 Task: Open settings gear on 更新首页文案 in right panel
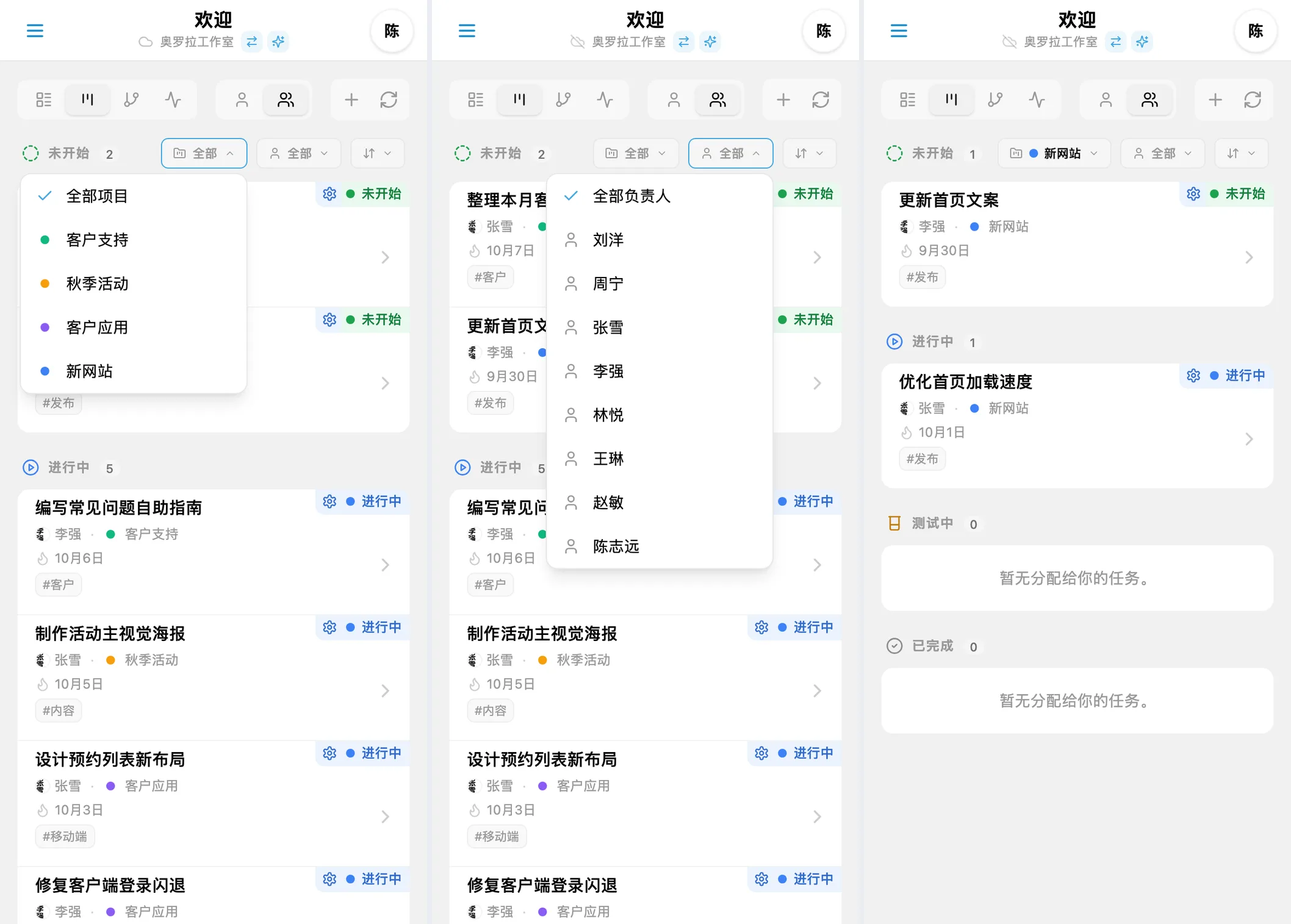pos(1193,194)
